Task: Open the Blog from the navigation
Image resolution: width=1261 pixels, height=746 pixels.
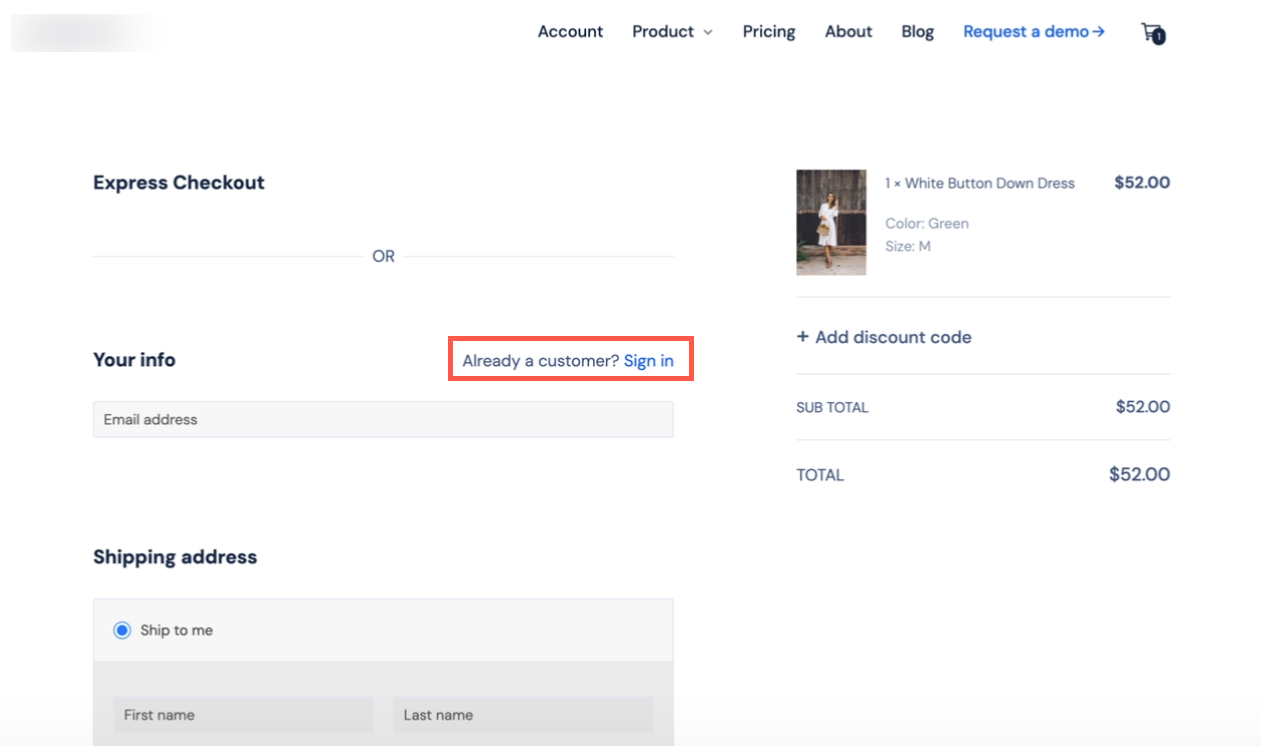Action: (x=917, y=32)
